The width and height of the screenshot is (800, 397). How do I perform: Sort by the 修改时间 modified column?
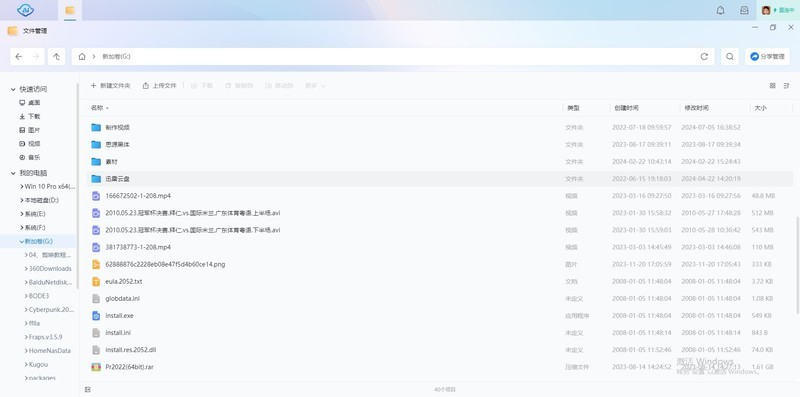pos(696,108)
